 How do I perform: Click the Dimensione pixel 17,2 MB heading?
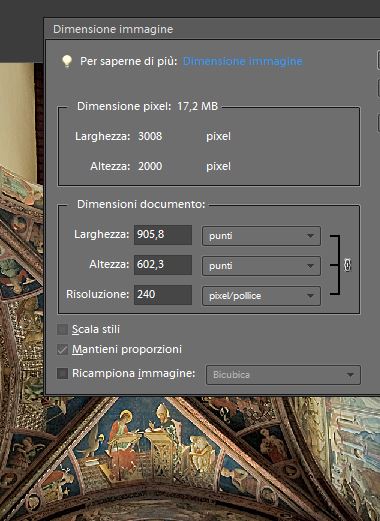(147, 106)
